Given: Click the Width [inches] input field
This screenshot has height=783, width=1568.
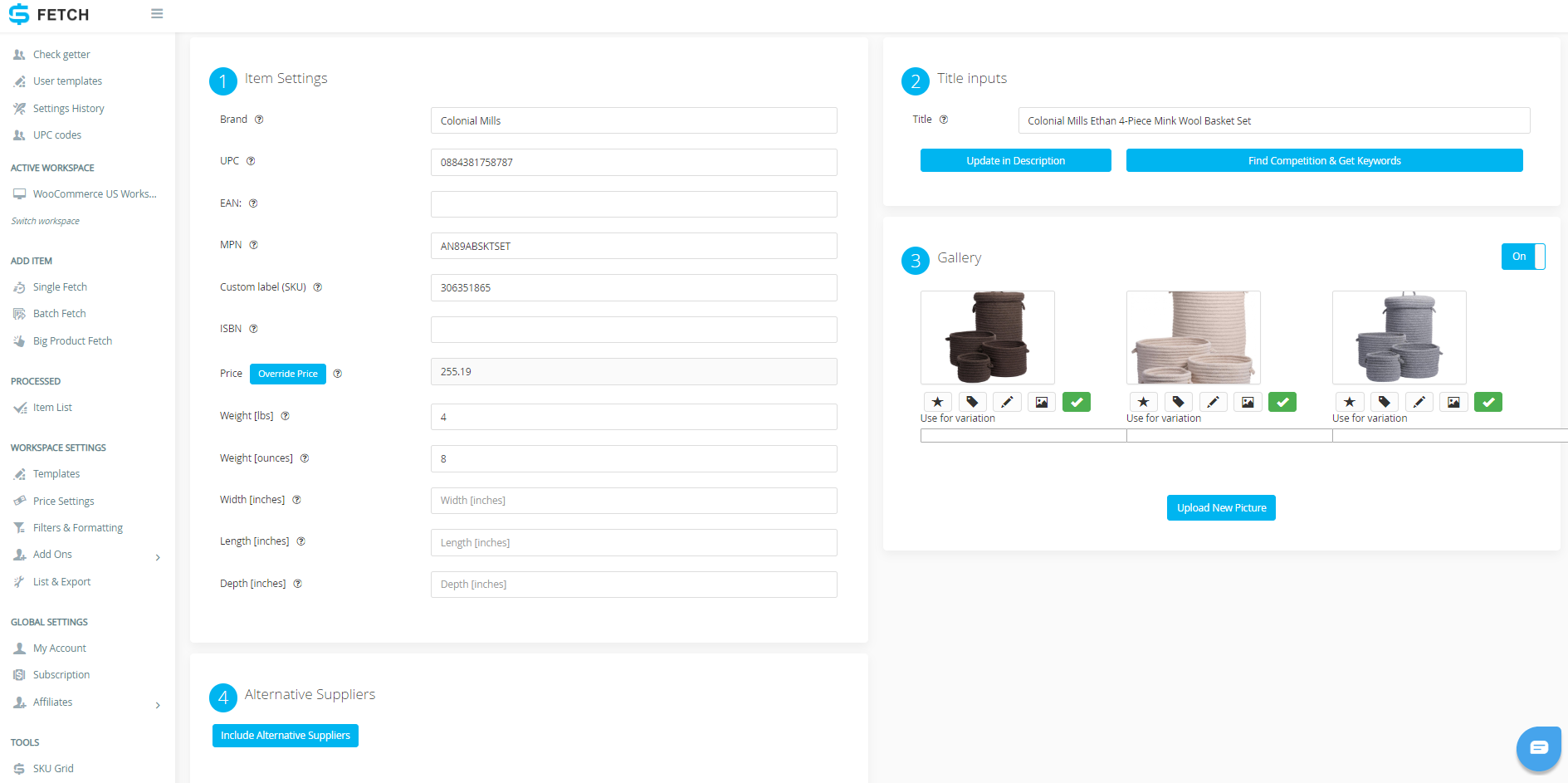Looking at the screenshot, I should coord(633,501).
